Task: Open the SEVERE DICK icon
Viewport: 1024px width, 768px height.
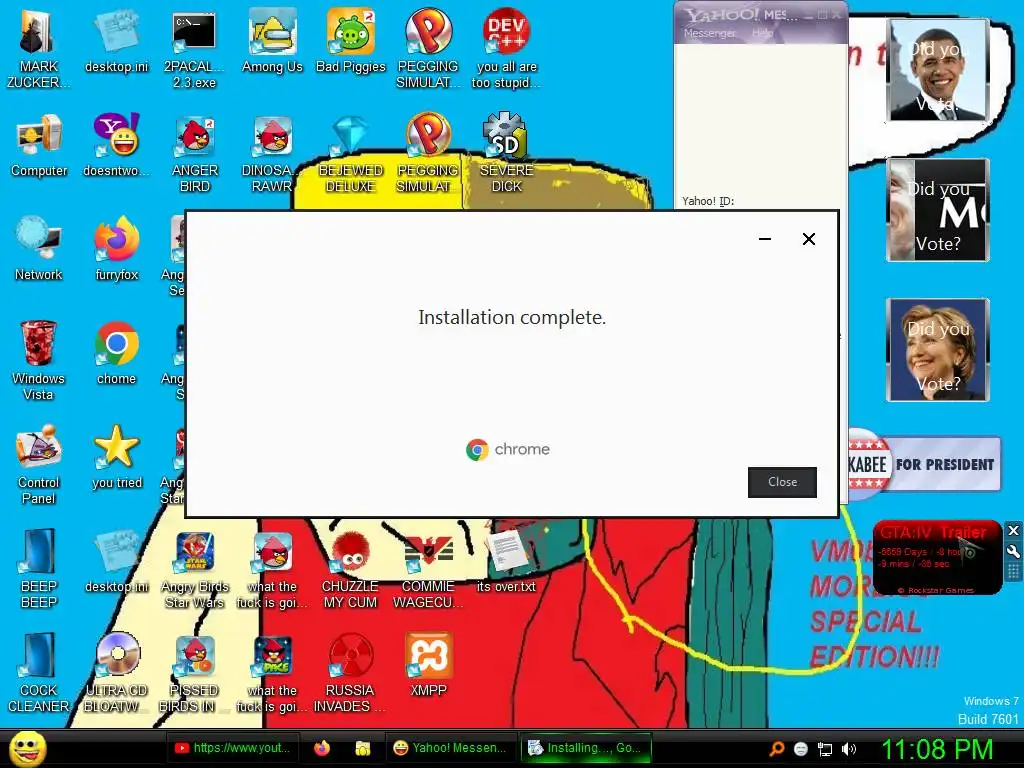Action: (x=506, y=153)
